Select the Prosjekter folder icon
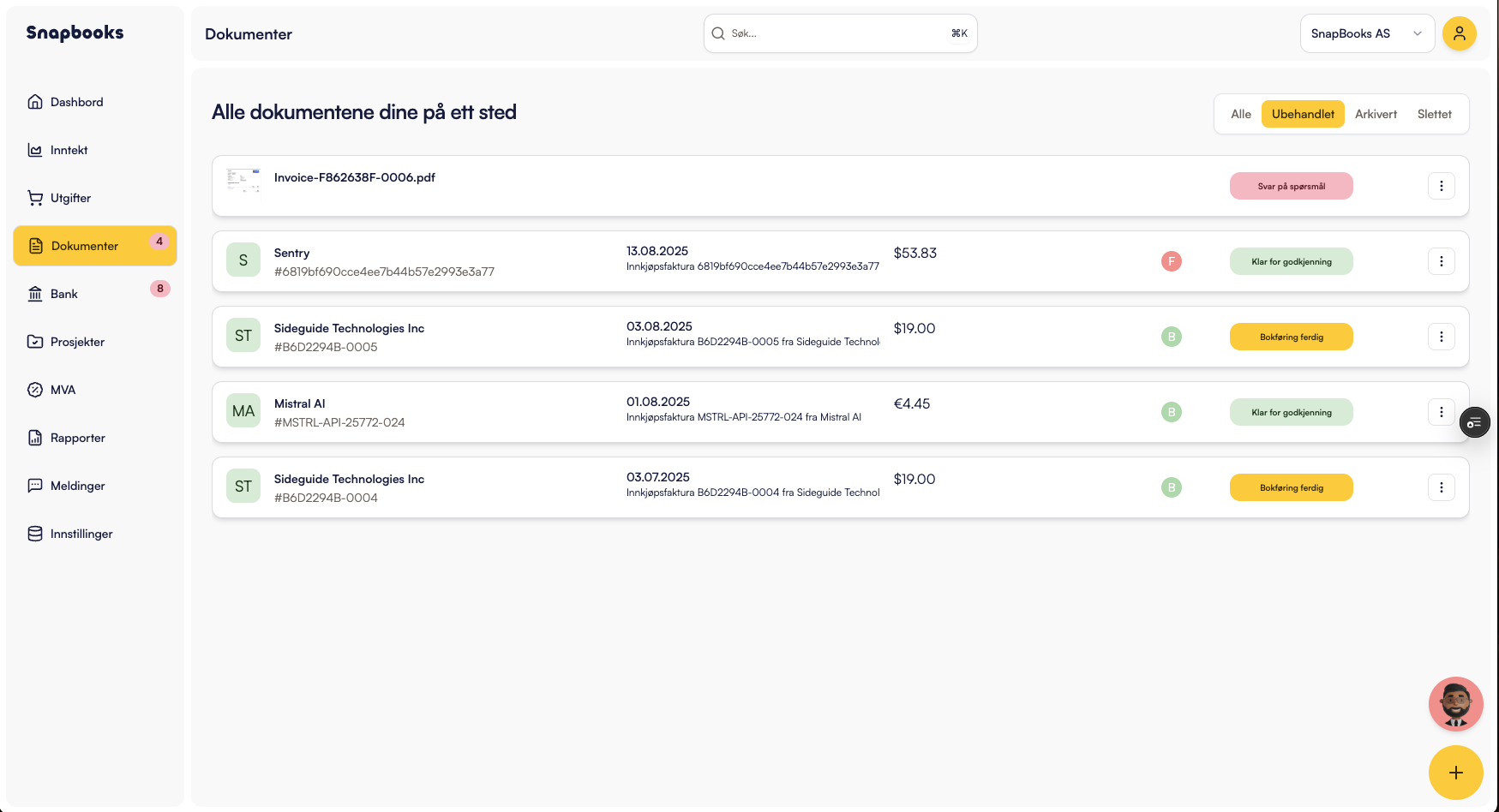1499x812 pixels. tap(34, 341)
